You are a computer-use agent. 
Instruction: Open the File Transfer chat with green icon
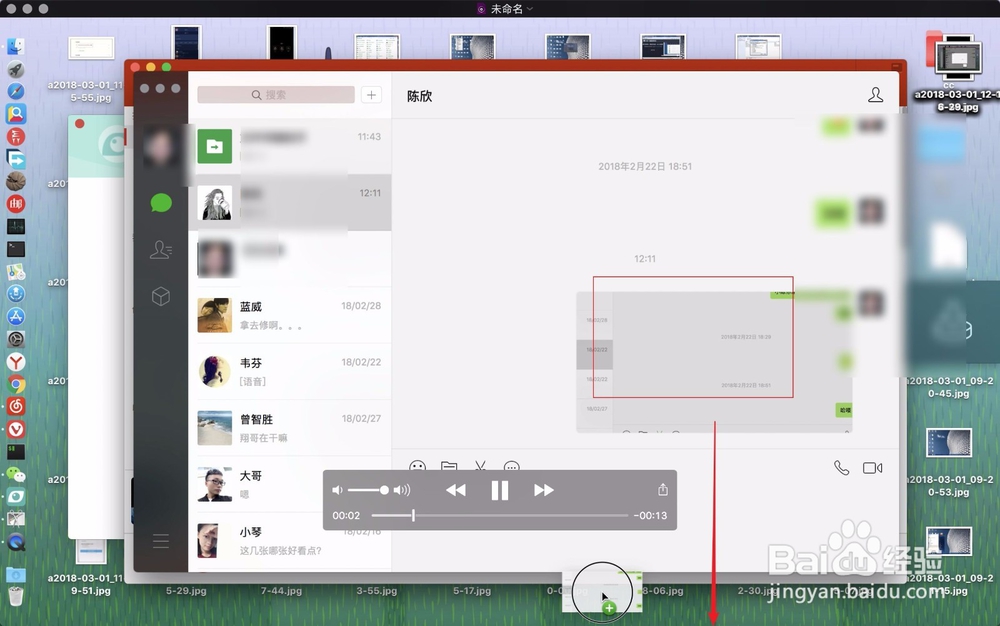click(290, 146)
